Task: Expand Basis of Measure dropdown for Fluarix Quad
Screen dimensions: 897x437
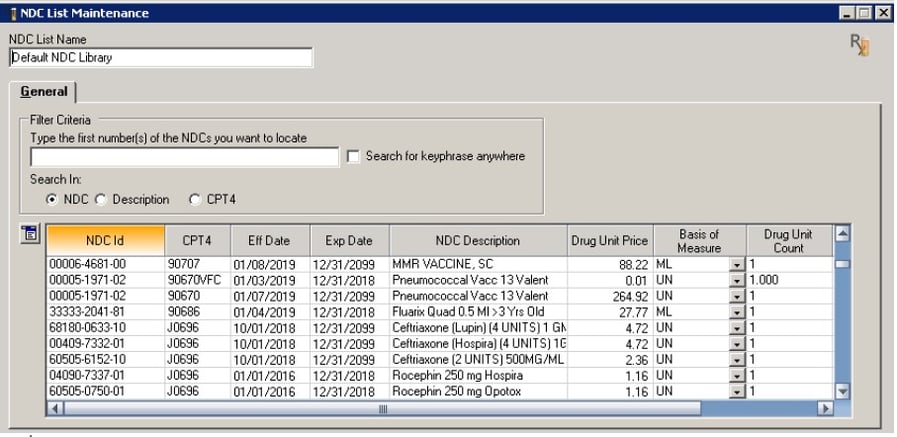Action: (x=736, y=313)
